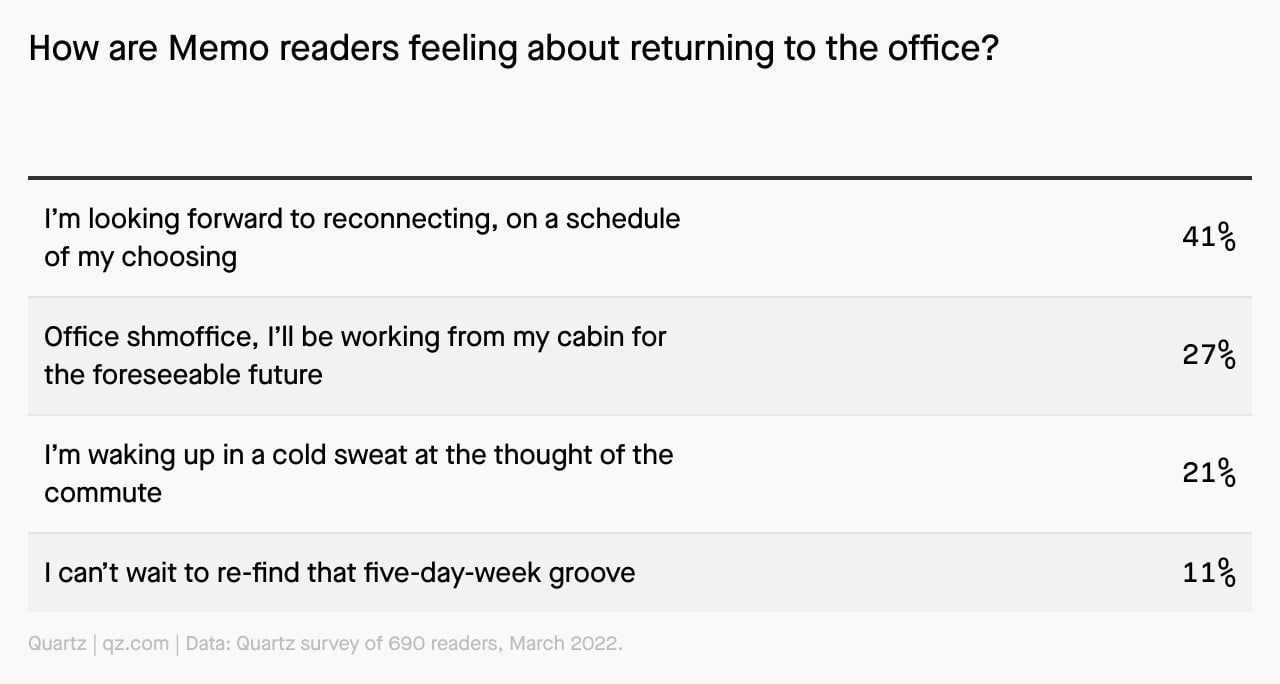Viewport: 1280px width, 684px height.
Task: Click the thick dark divider line below the title
Action: (x=640, y=178)
